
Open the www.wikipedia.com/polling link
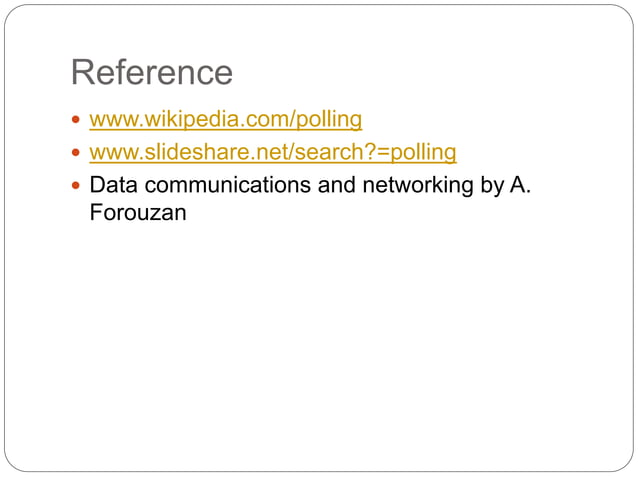225,121
